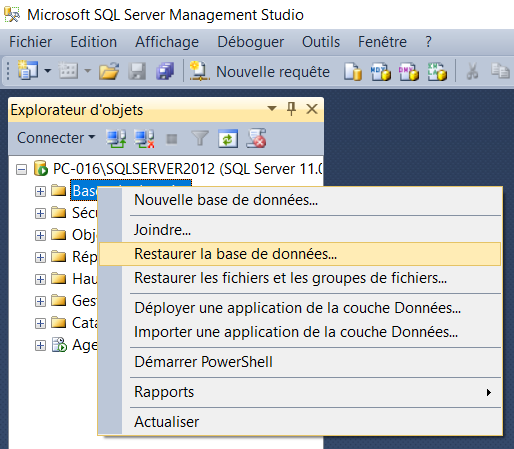
Task: Choose Démarrer PowerShell
Action: pos(300,362)
